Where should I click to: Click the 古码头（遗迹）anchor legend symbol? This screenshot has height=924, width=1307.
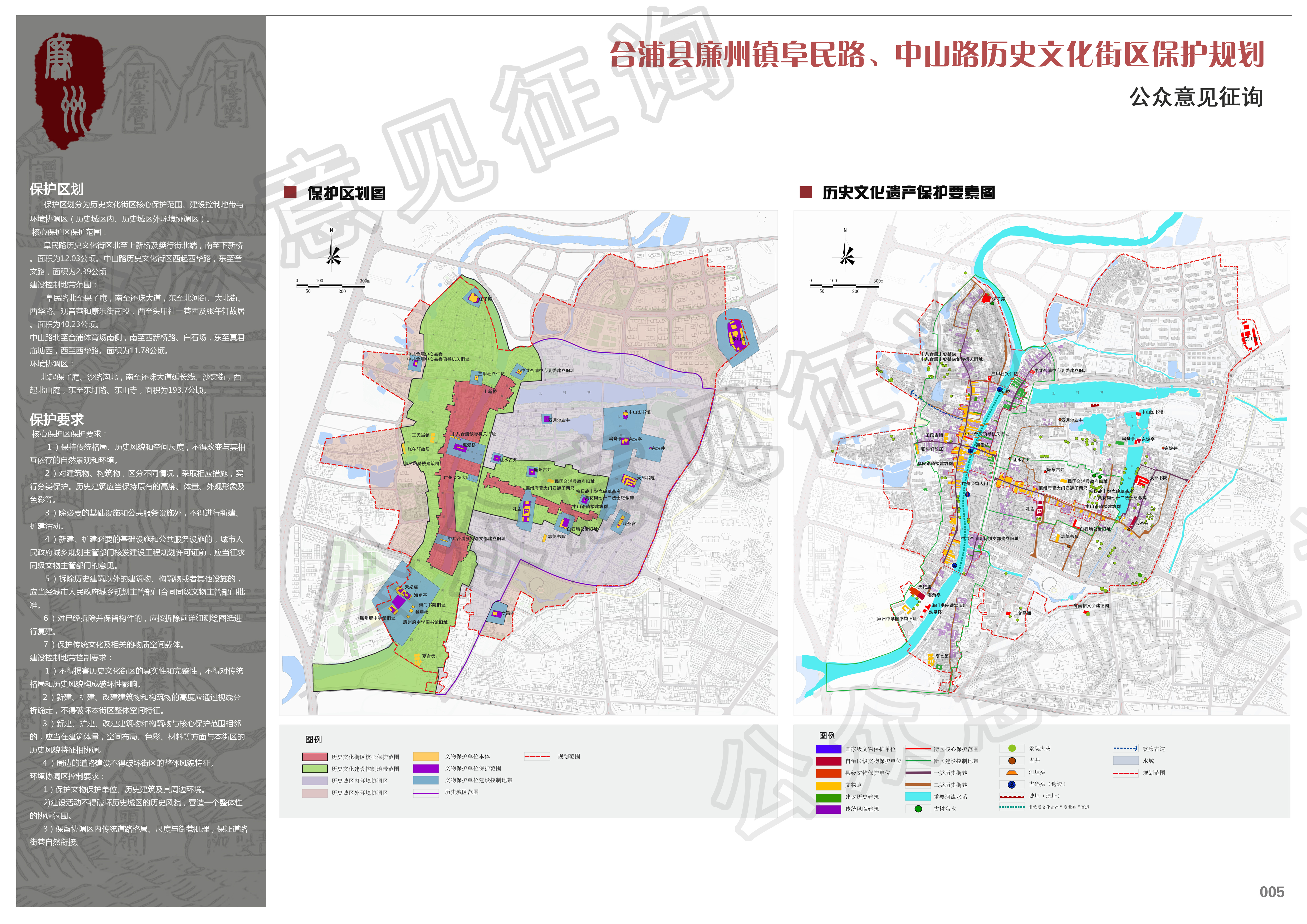(x=1012, y=784)
